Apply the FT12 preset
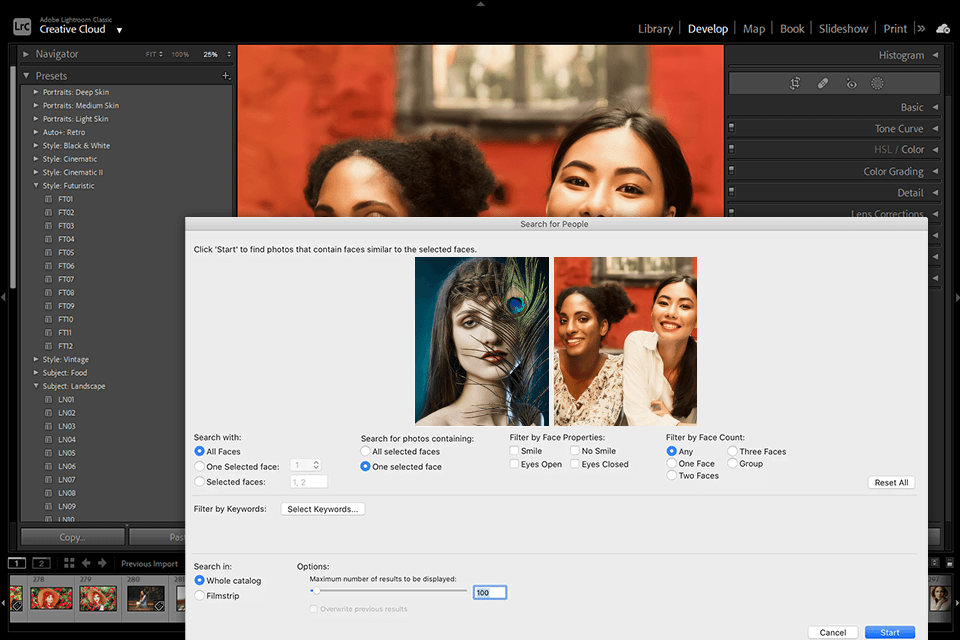The image size is (960, 640). point(66,346)
